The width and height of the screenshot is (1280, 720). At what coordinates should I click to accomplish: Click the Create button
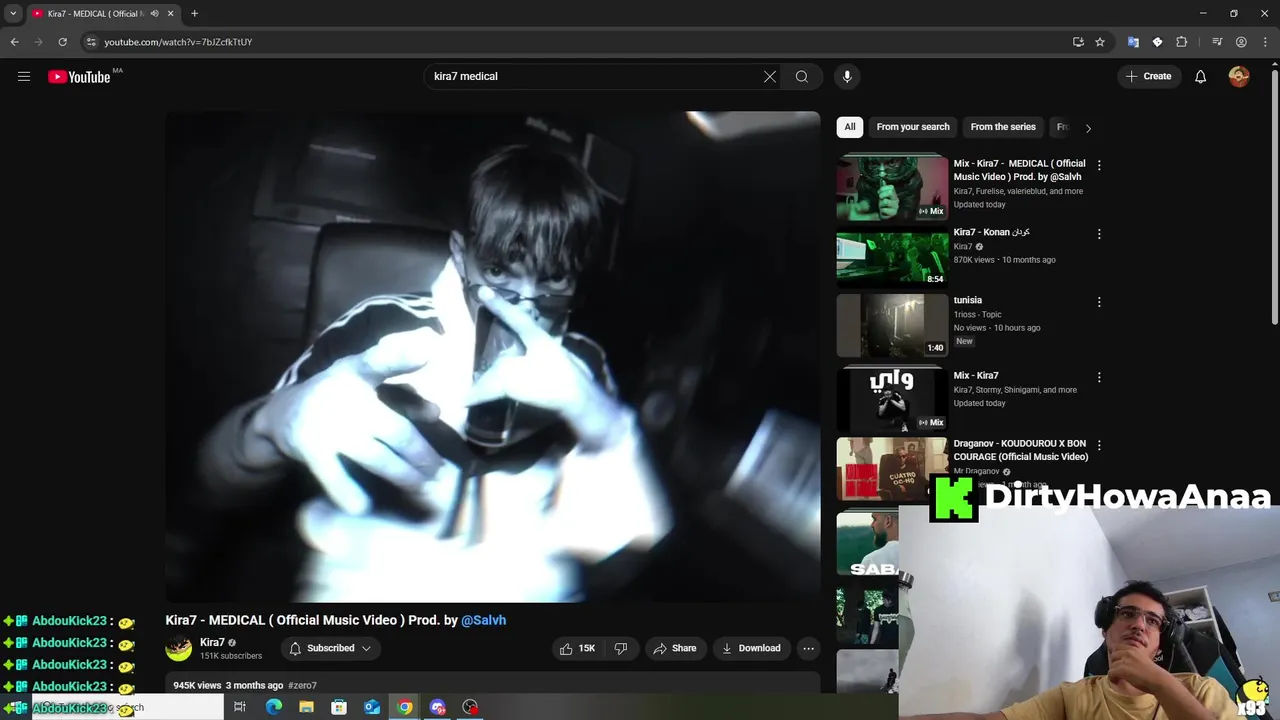1148,76
